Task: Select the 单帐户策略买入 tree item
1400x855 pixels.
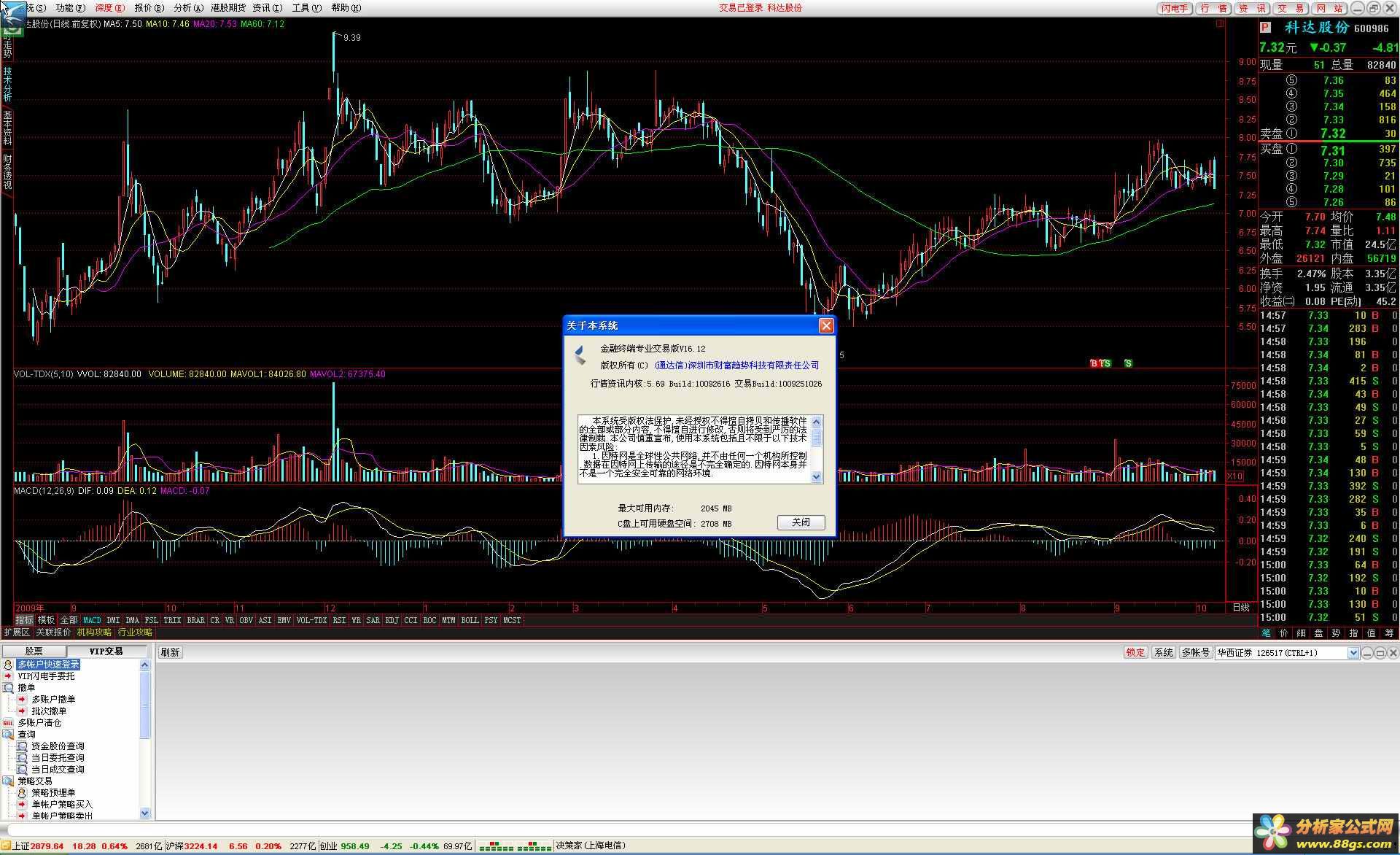Action: [x=62, y=805]
